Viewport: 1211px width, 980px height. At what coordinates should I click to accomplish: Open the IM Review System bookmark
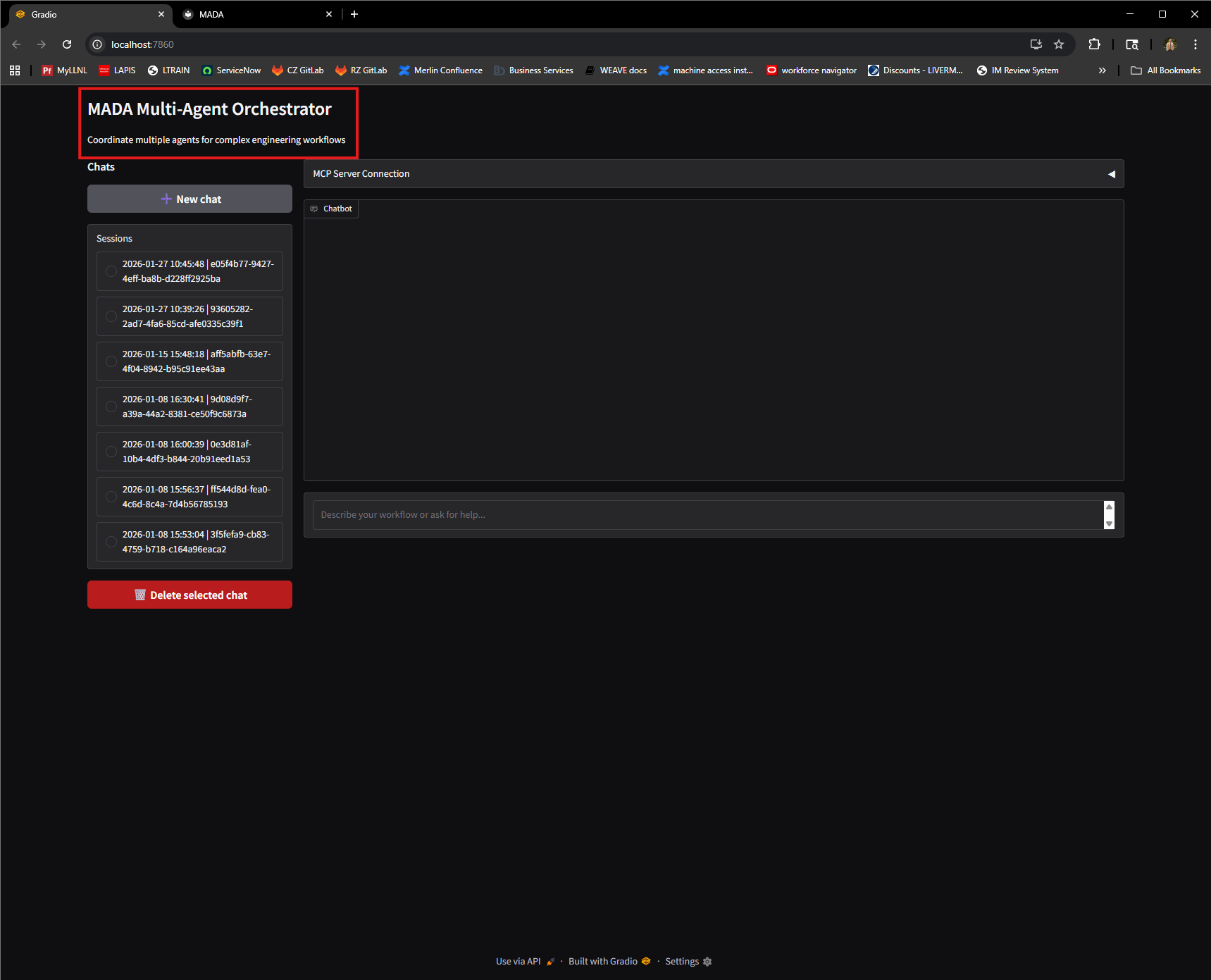point(1018,70)
